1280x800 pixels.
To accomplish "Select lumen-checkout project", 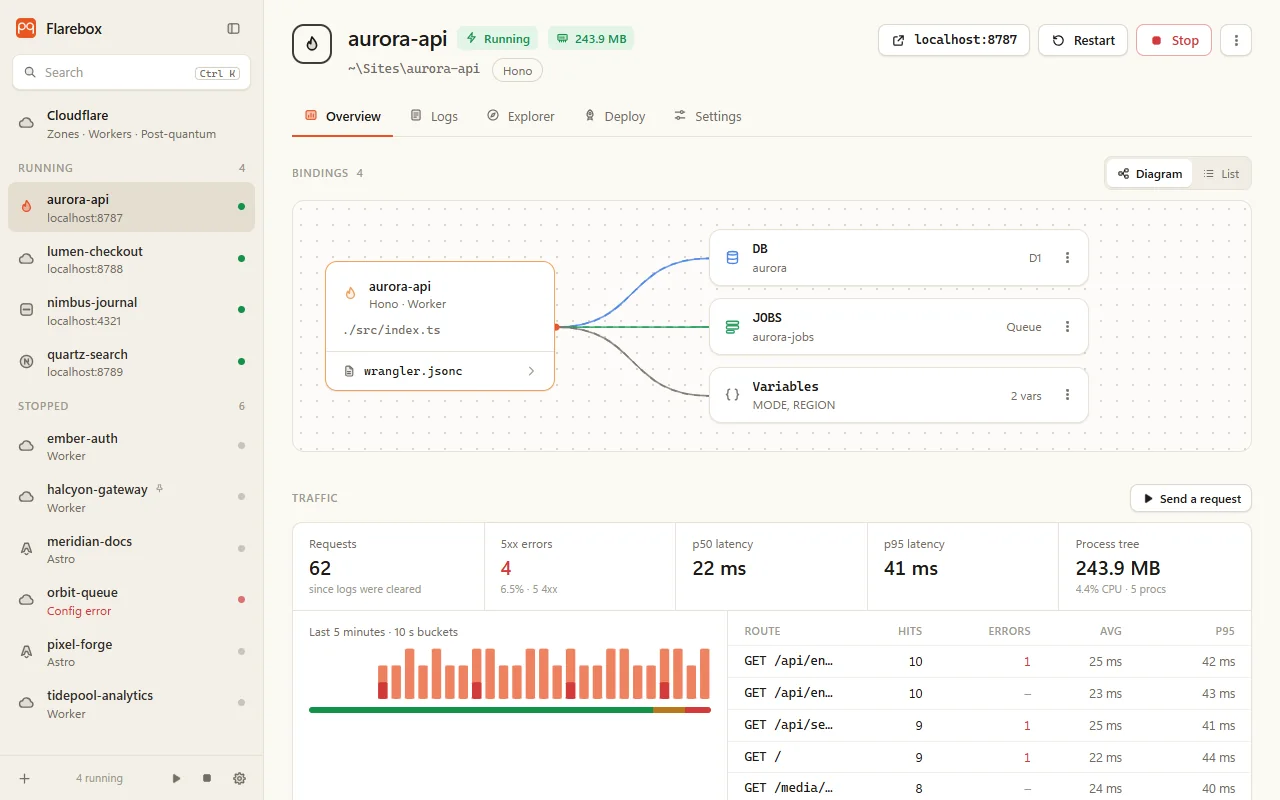I will (131, 259).
